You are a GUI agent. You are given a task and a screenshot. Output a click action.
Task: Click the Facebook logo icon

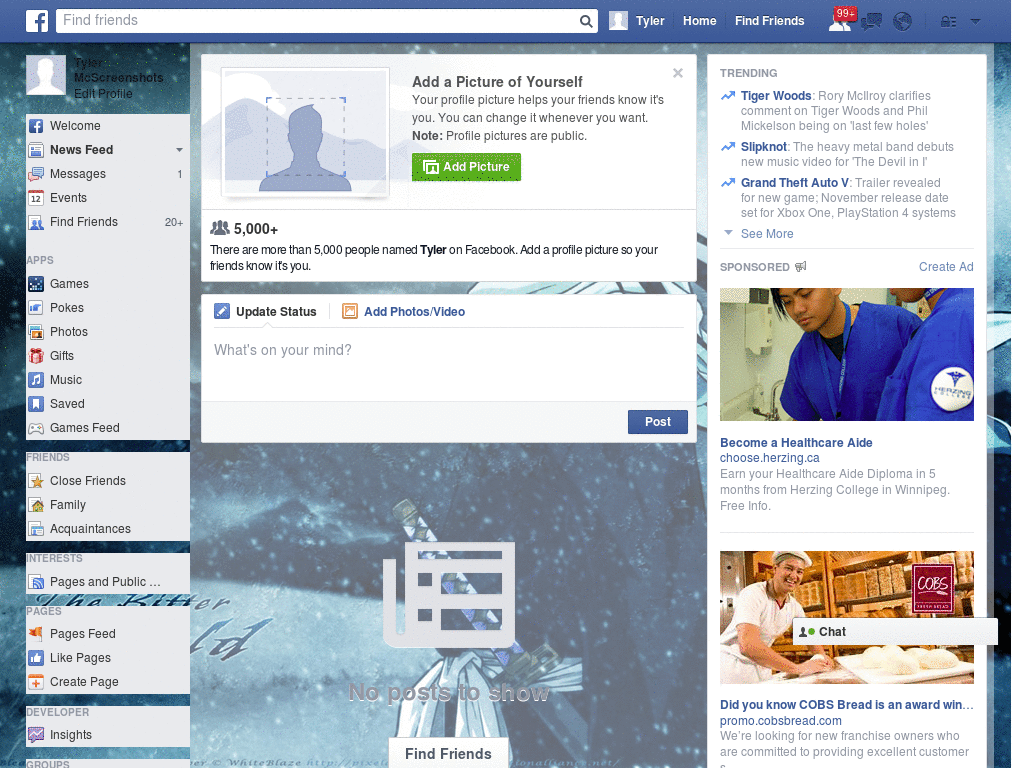coord(37,21)
